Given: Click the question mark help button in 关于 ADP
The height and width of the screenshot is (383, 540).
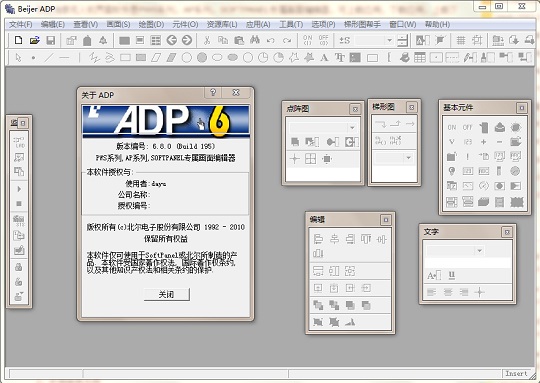Looking at the screenshot, I should [213, 92].
